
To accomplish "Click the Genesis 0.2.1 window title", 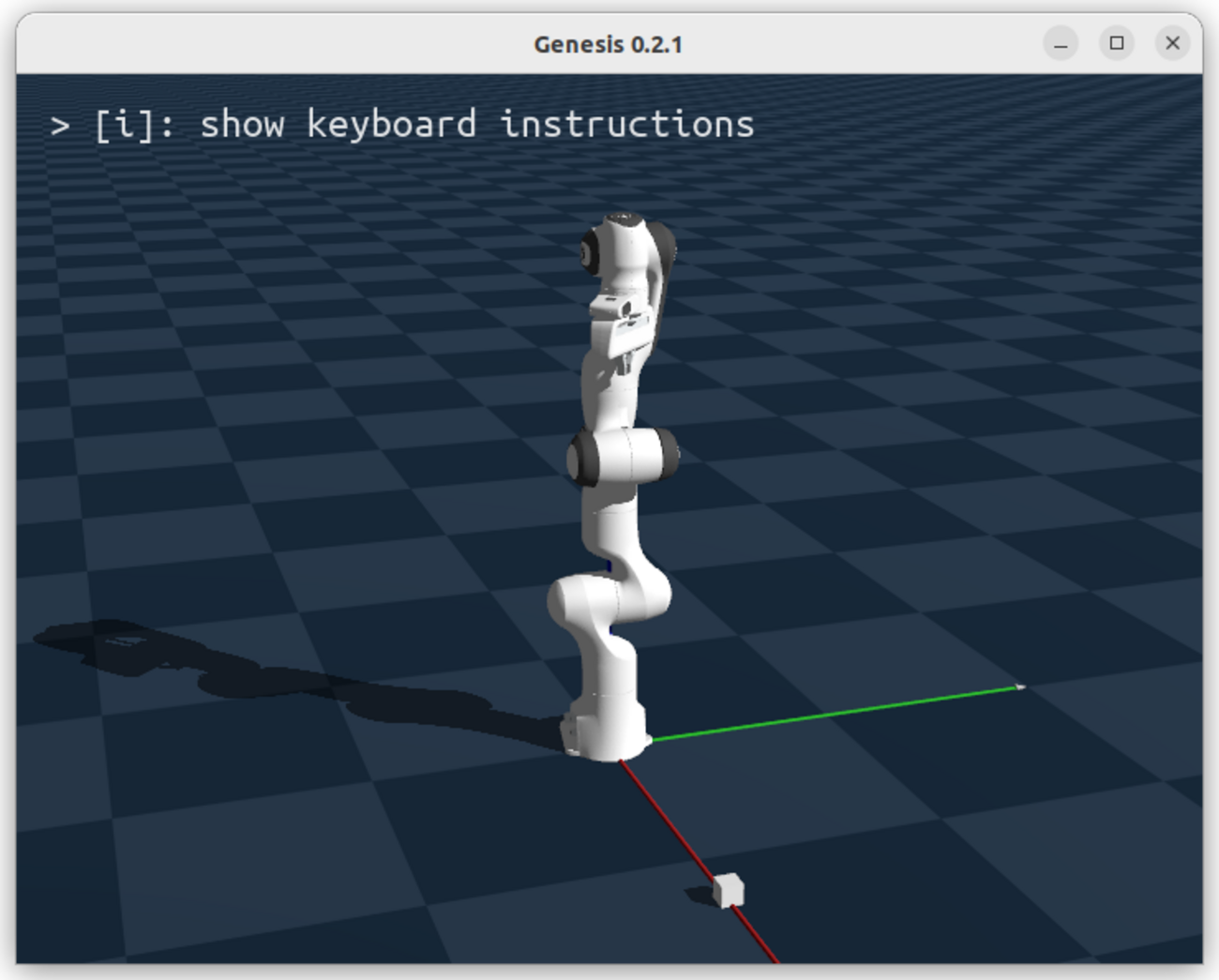I will tap(609, 44).
